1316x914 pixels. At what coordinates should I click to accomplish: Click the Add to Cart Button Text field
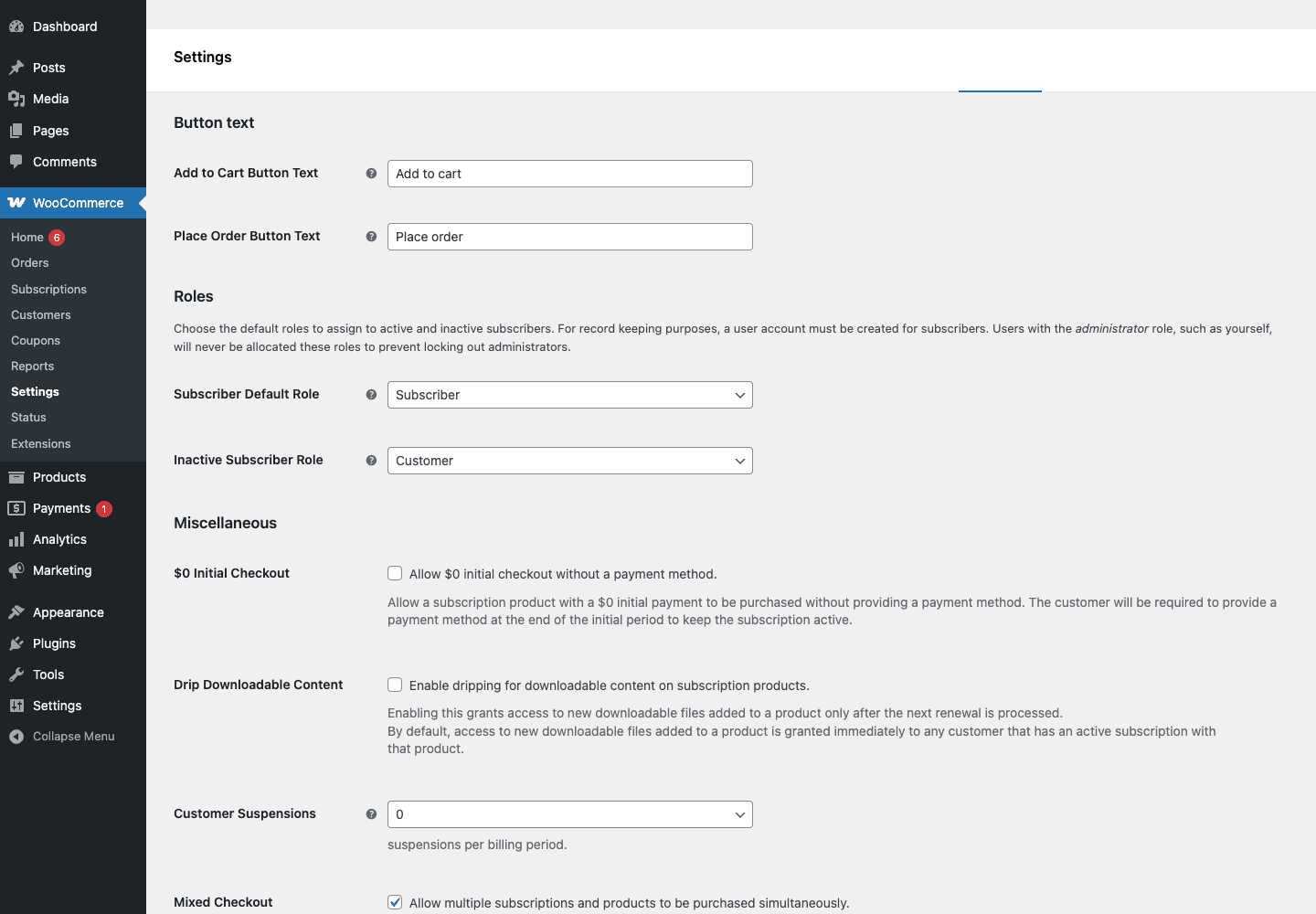pyautogui.click(x=570, y=174)
